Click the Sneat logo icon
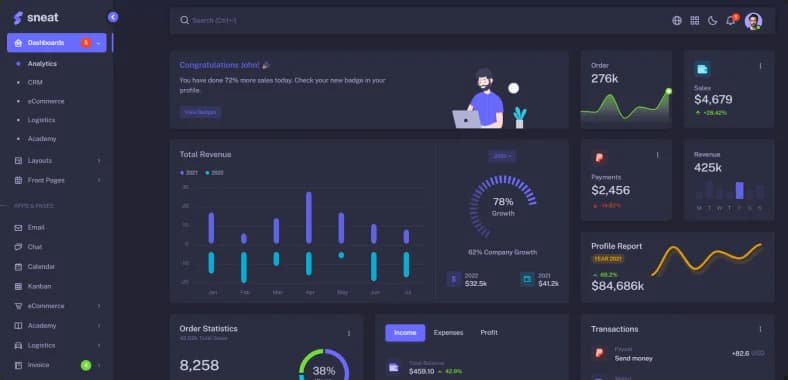This screenshot has height=380, width=788. (x=18, y=18)
